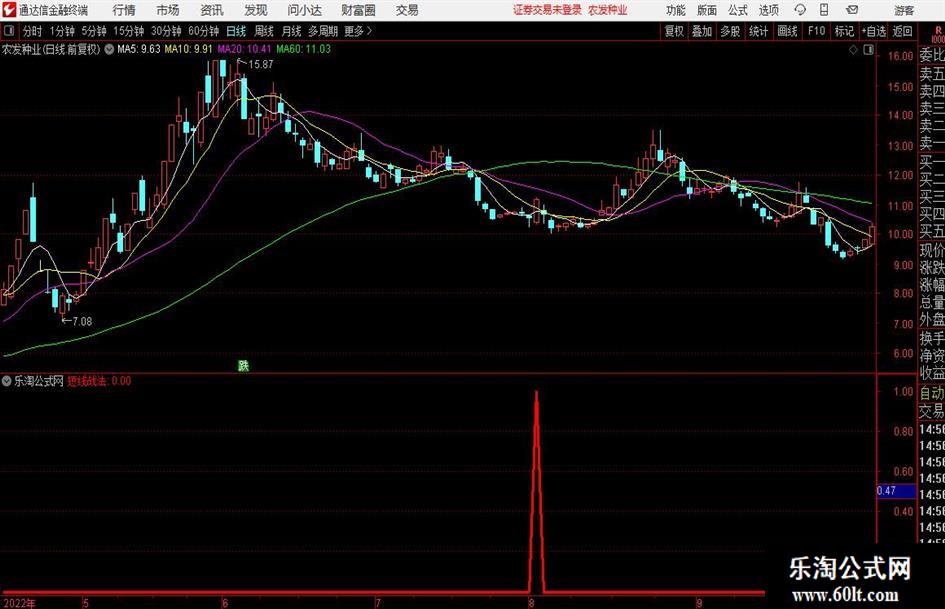Click the customer service headset icon
Viewport: 945px width, 609px height.
[x=800, y=10]
